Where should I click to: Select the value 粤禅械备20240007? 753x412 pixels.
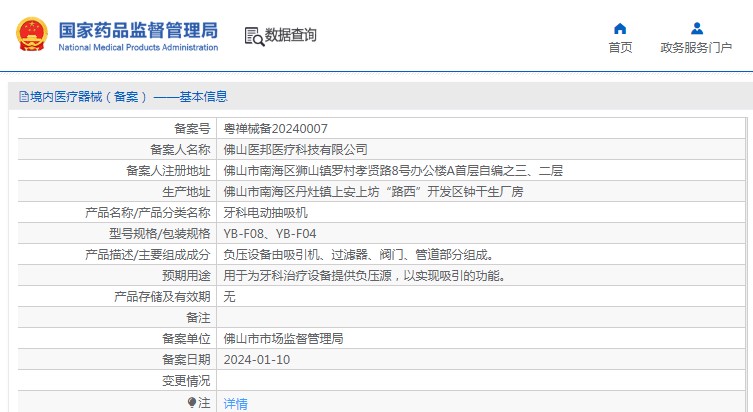pos(276,129)
